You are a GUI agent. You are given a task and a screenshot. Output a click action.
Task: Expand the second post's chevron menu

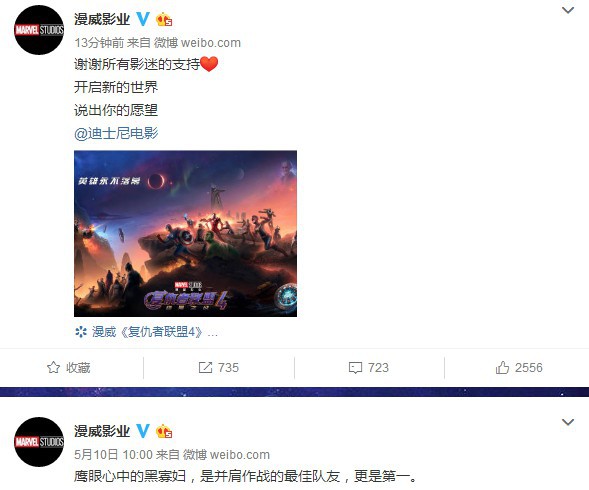[568, 422]
